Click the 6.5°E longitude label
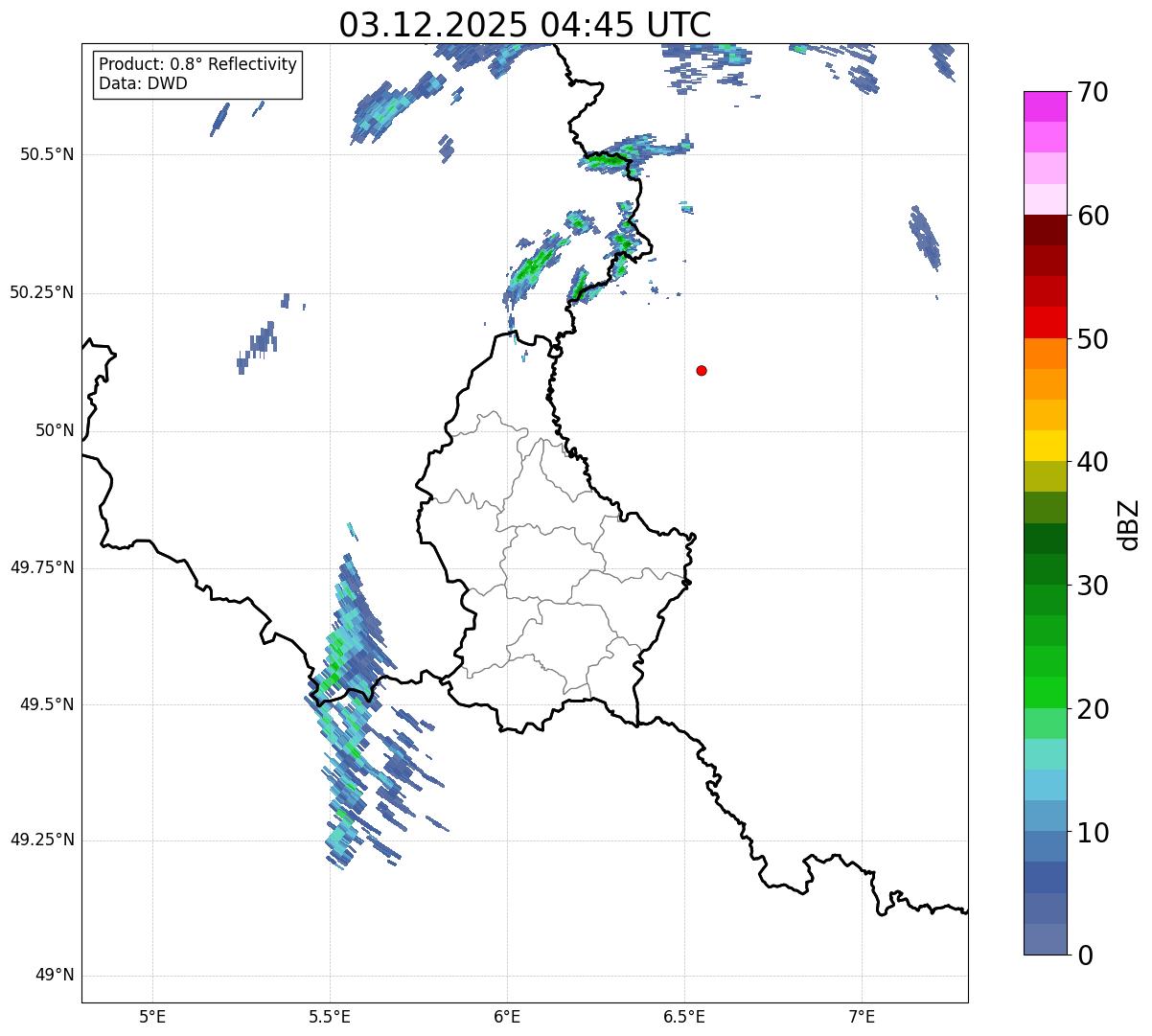This screenshot has width=1152, height=1036. click(684, 1016)
